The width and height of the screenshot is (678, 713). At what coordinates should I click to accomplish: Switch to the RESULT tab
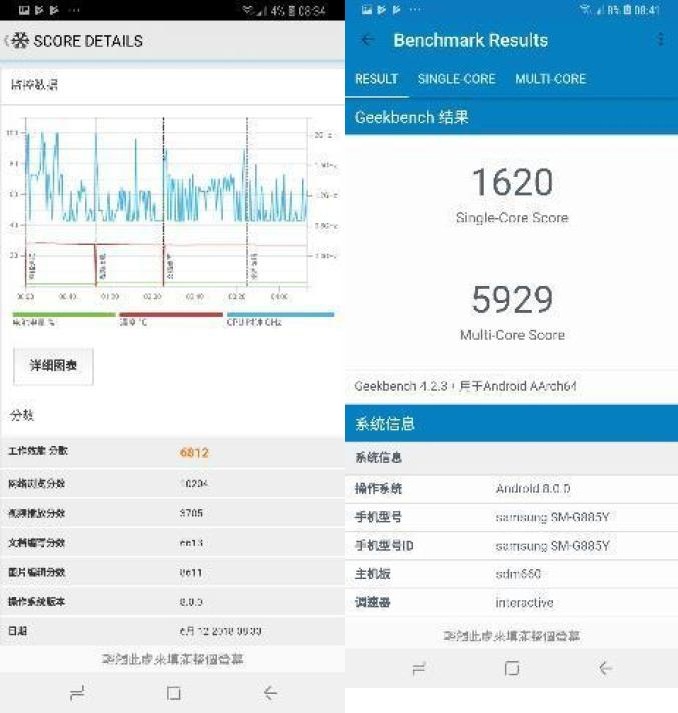(x=377, y=79)
